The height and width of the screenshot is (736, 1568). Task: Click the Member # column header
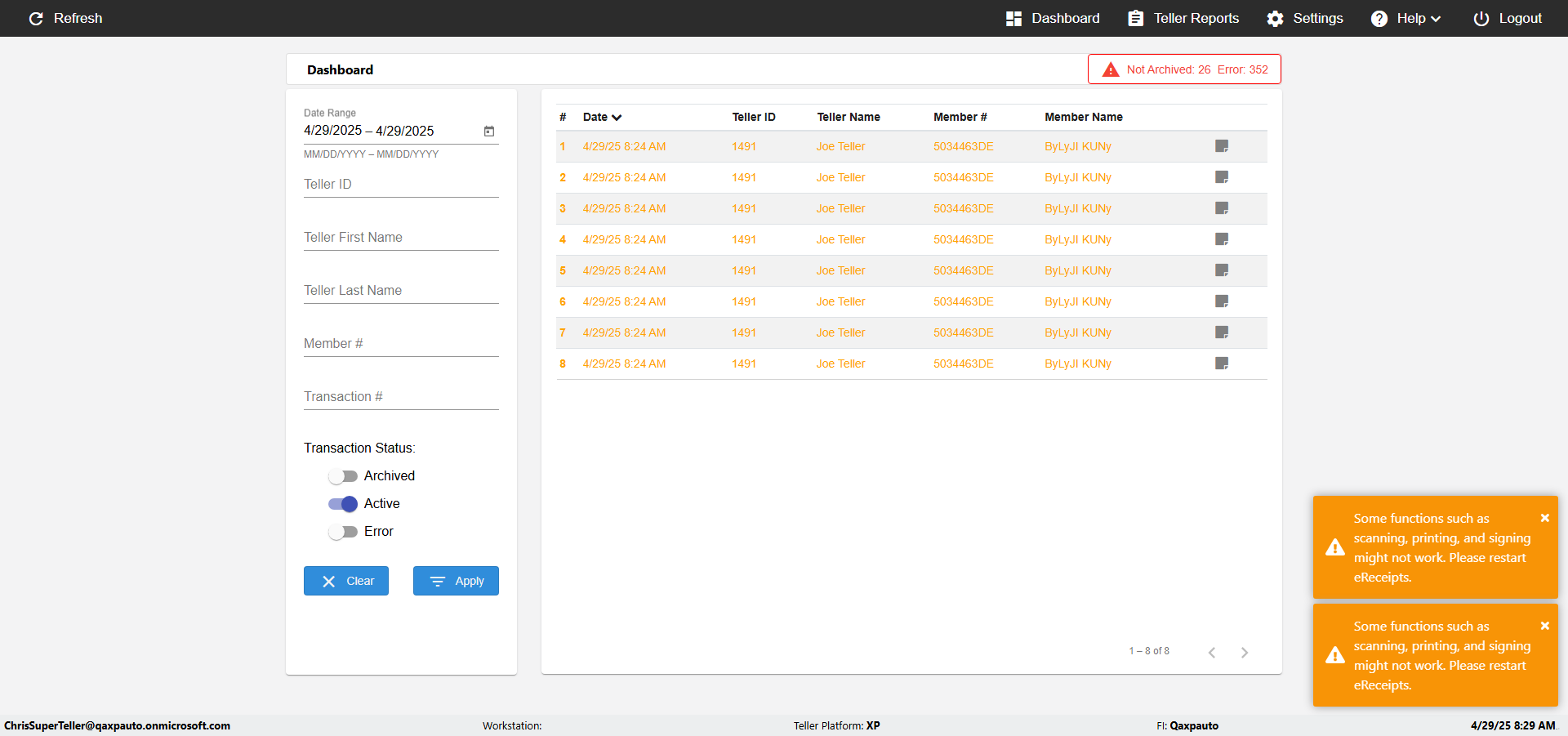(x=960, y=117)
